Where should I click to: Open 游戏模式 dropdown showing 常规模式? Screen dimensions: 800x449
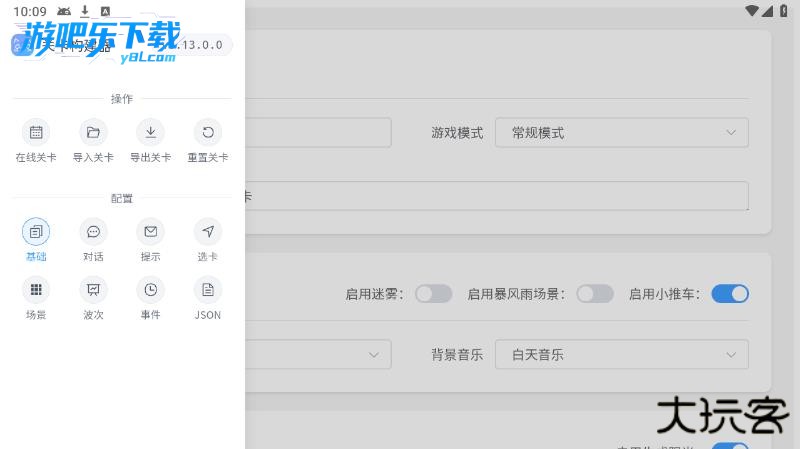[x=622, y=133]
